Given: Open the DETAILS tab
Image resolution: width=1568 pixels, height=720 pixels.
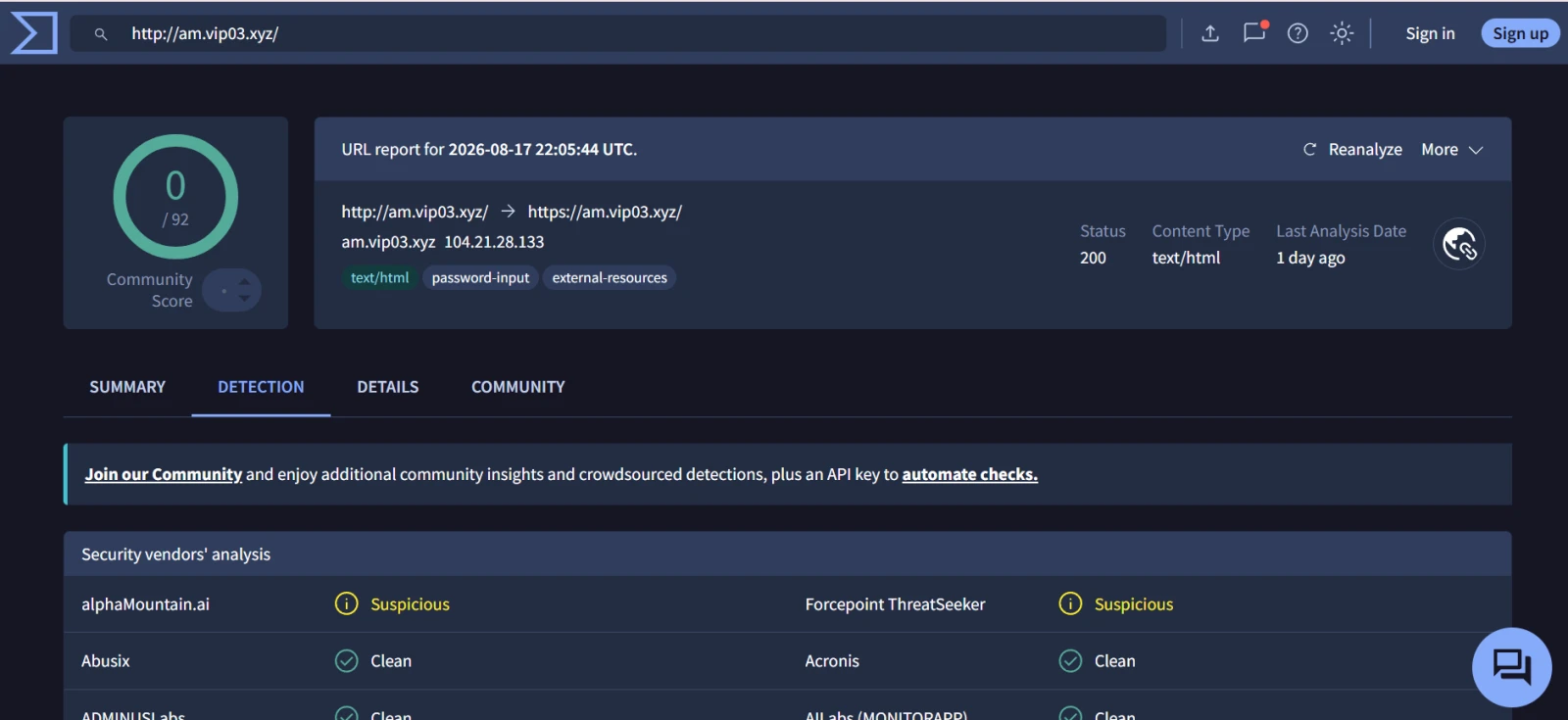Looking at the screenshot, I should (388, 387).
